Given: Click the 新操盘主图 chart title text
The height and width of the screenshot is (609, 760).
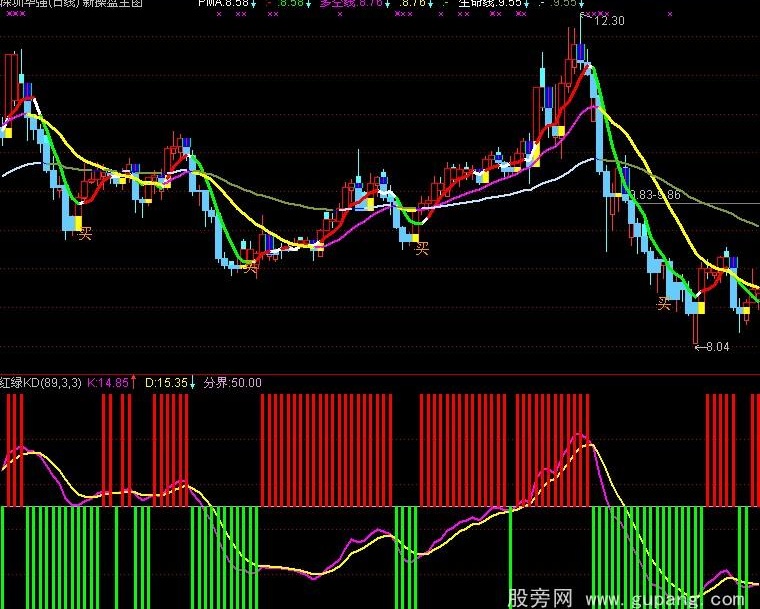Looking at the screenshot, I should pyautogui.click(x=110, y=3).
